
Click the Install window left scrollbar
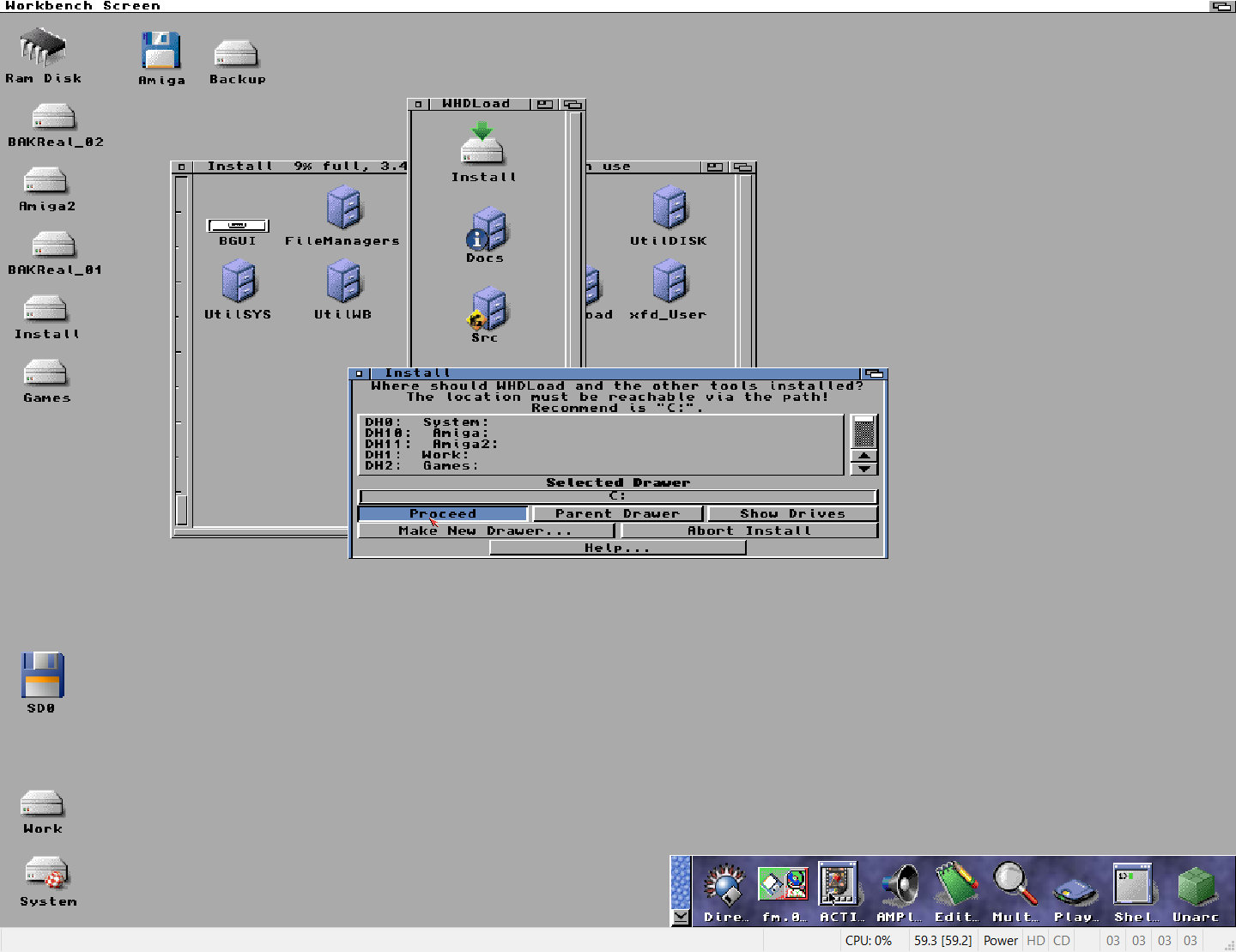181,350
